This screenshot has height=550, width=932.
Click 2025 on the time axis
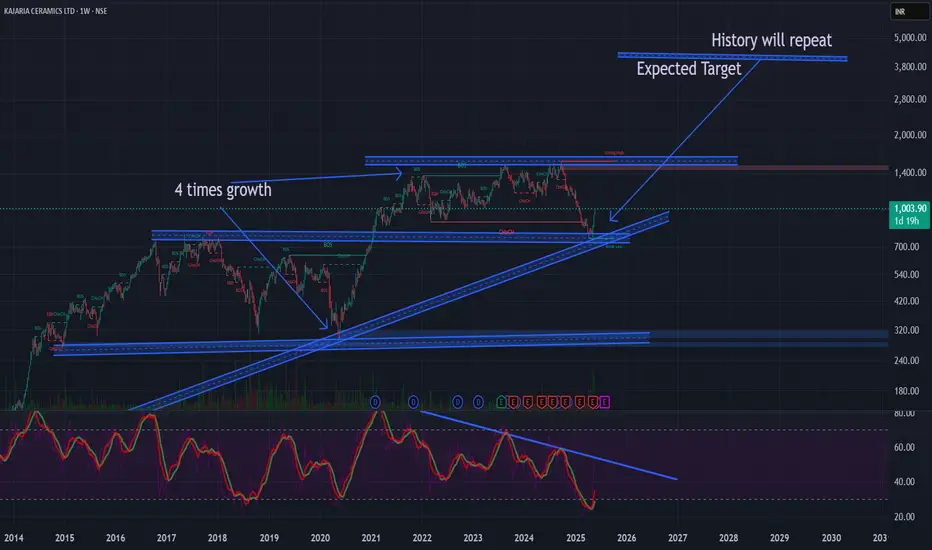tap(575, 538)
